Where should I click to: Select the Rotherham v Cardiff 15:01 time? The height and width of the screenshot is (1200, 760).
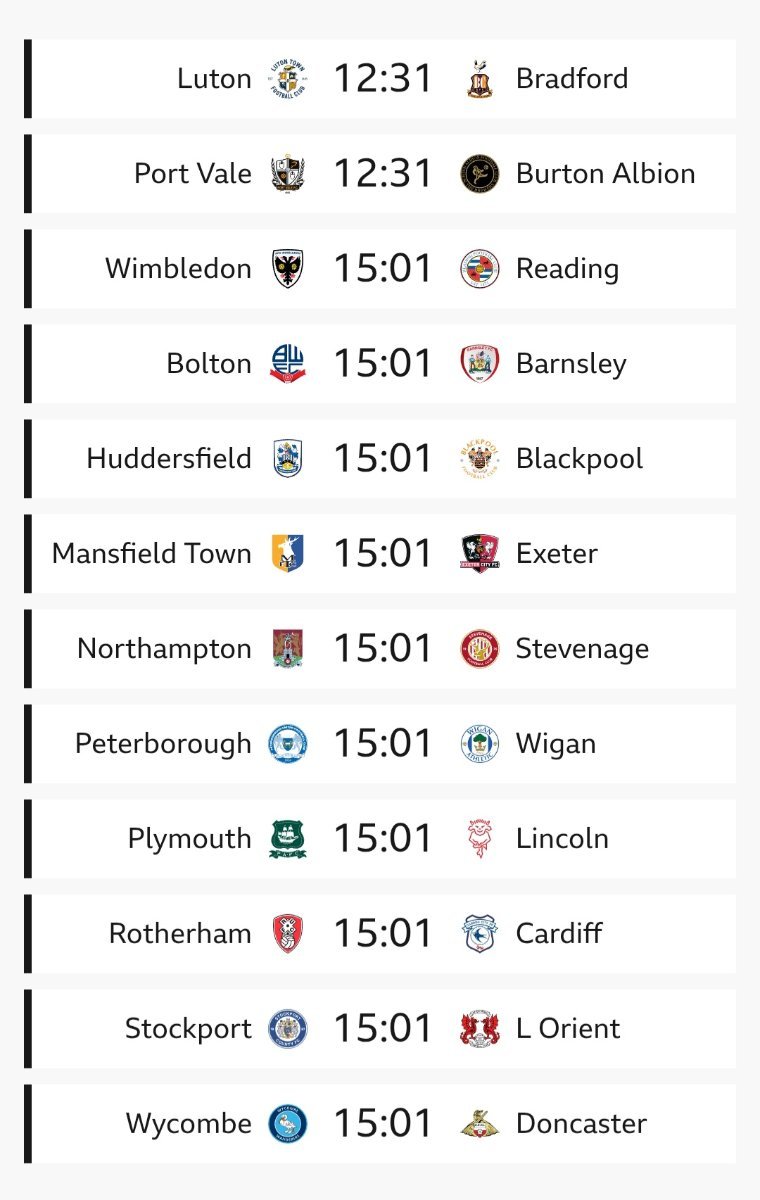click(383, 934)
